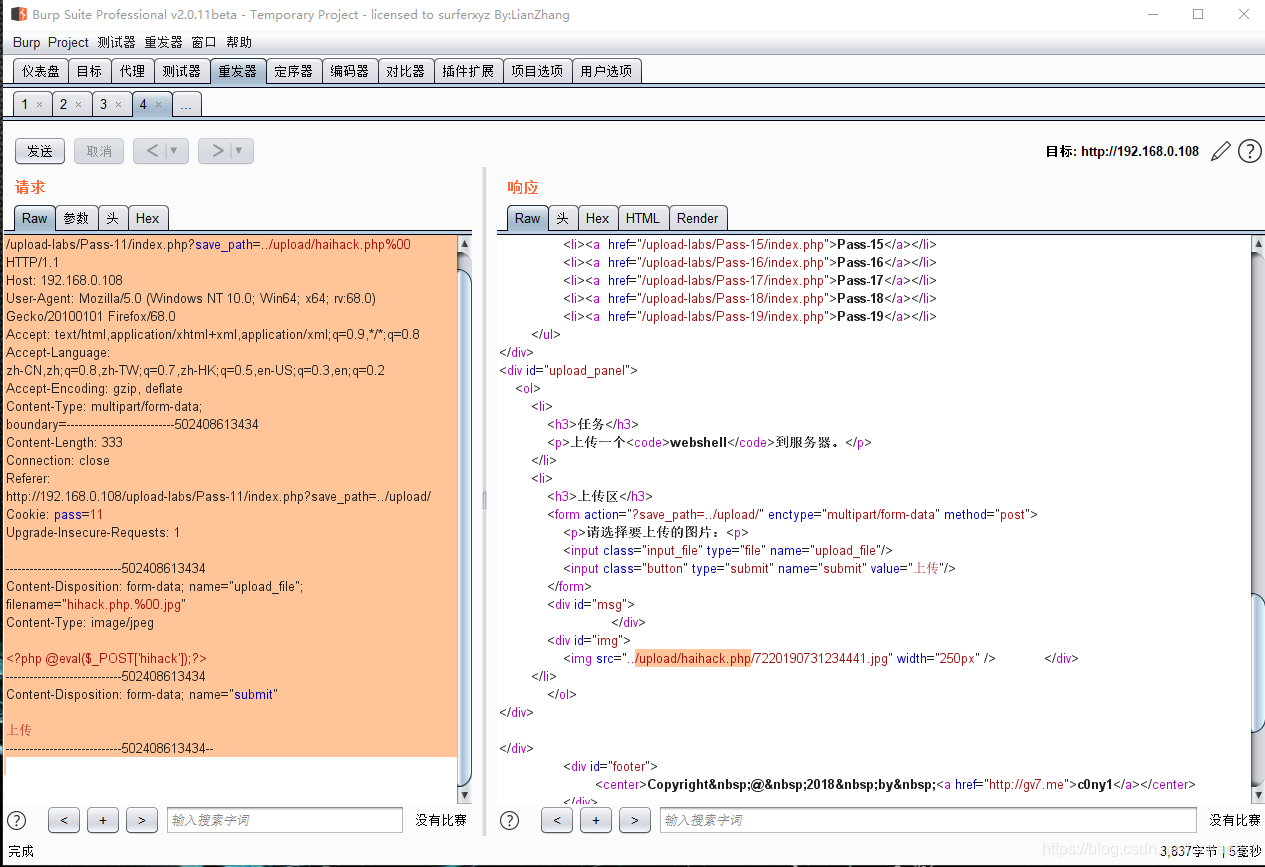Viewport: 1265px width, 867px height.
Task: Open the back-history dropdown arrow
Action: tap(175, 151)
